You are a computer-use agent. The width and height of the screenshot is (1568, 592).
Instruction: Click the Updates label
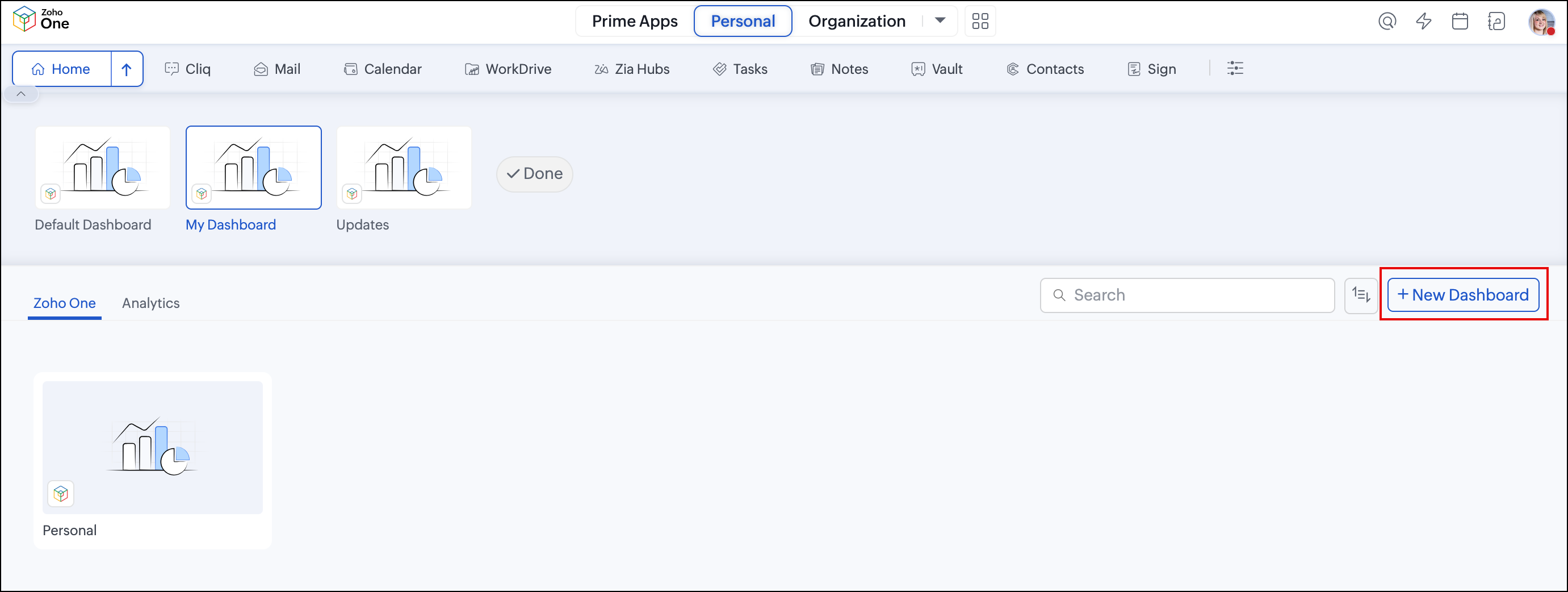[363, 225]
